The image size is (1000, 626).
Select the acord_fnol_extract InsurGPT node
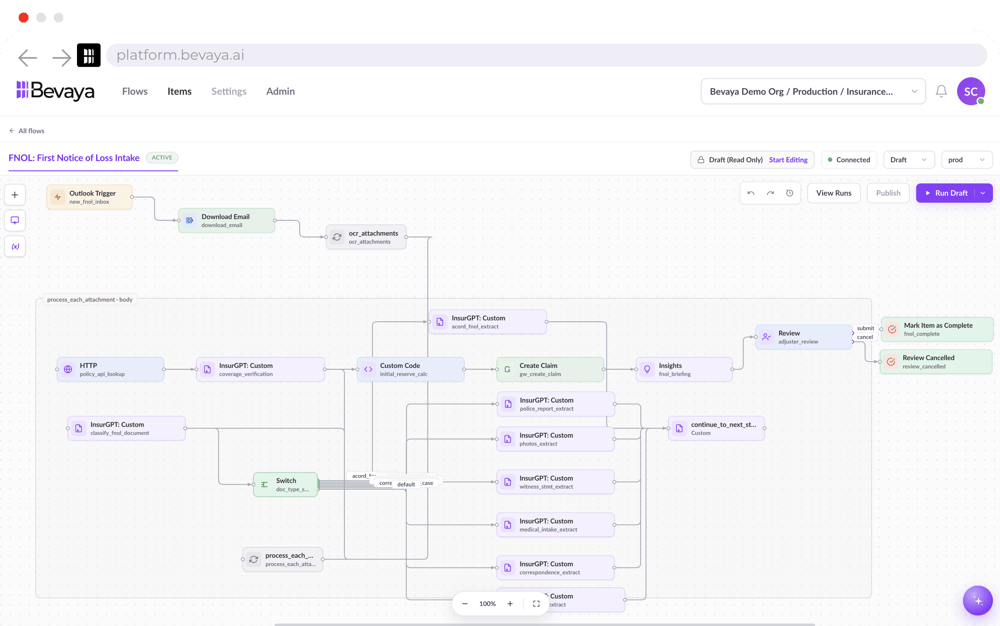click(x=488, y=322)
